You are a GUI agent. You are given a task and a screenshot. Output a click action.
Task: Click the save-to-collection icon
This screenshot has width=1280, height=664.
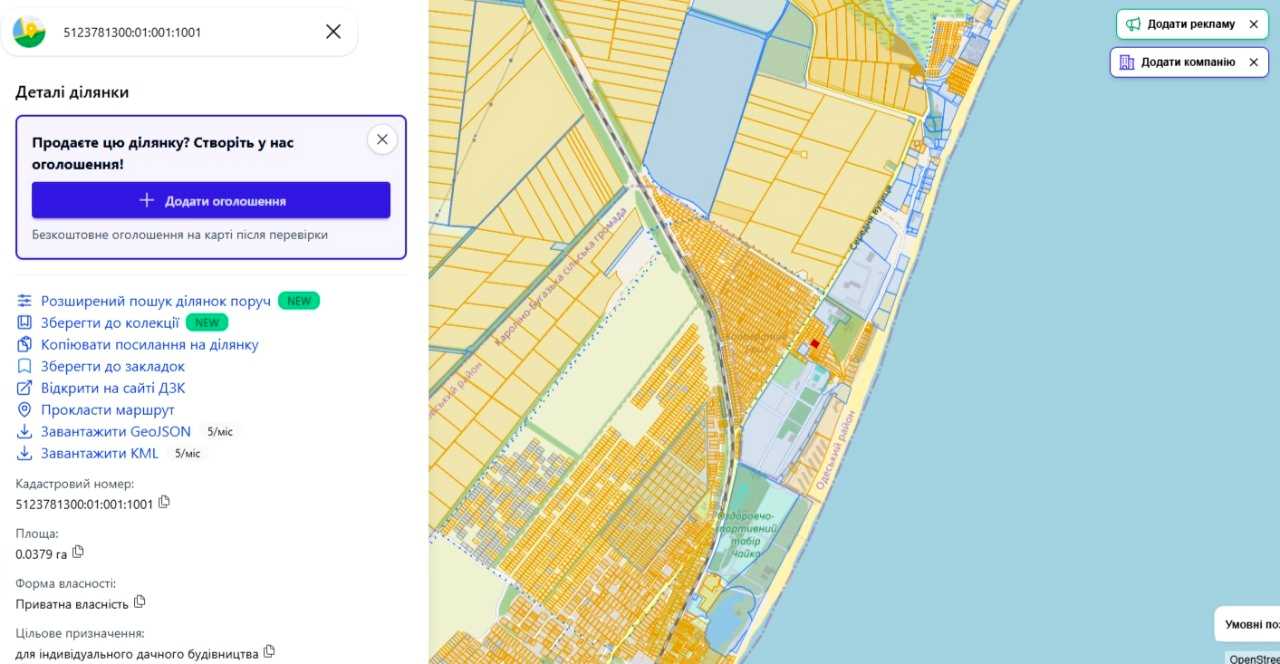(25, 323)
